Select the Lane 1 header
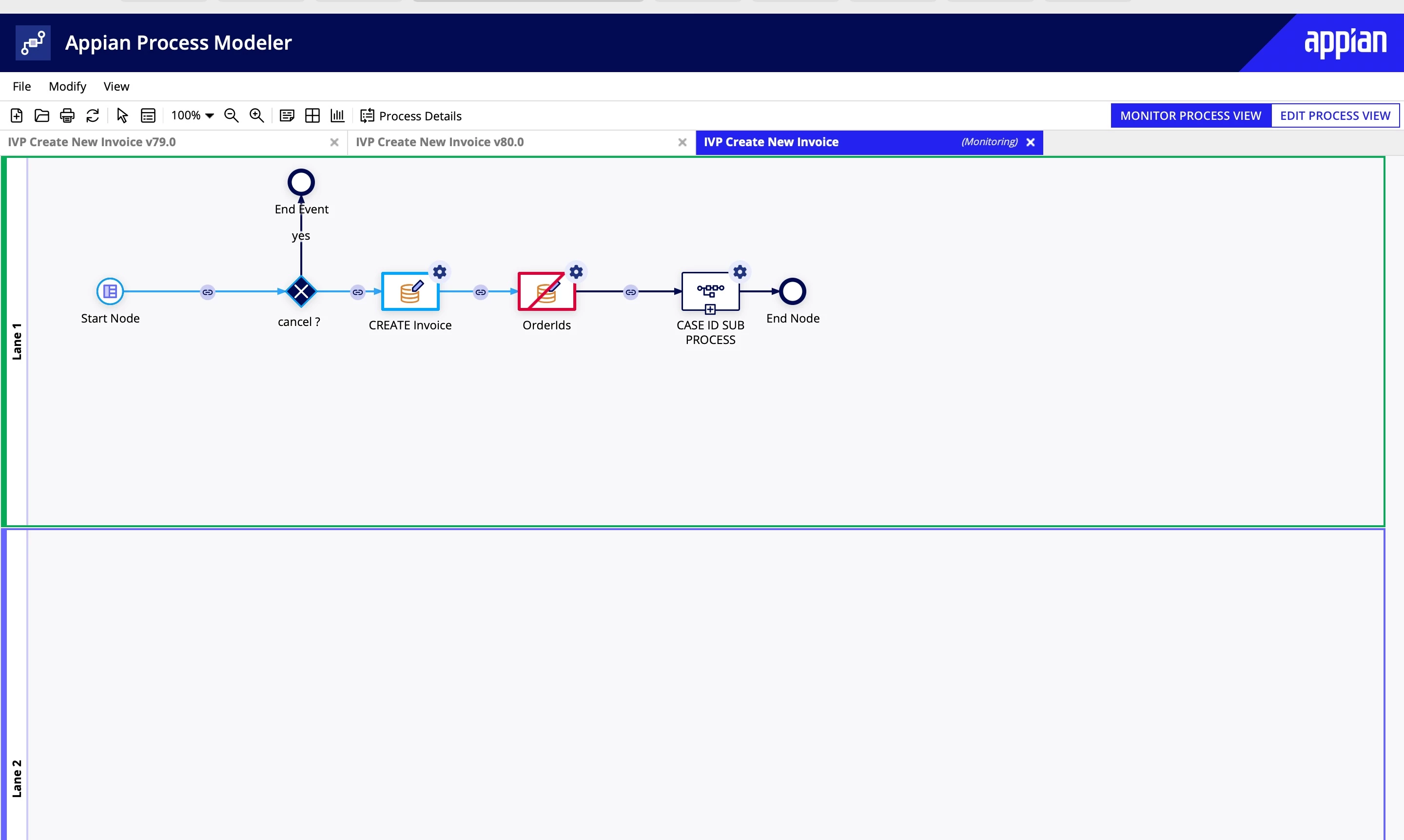 (x=17, y=342)
